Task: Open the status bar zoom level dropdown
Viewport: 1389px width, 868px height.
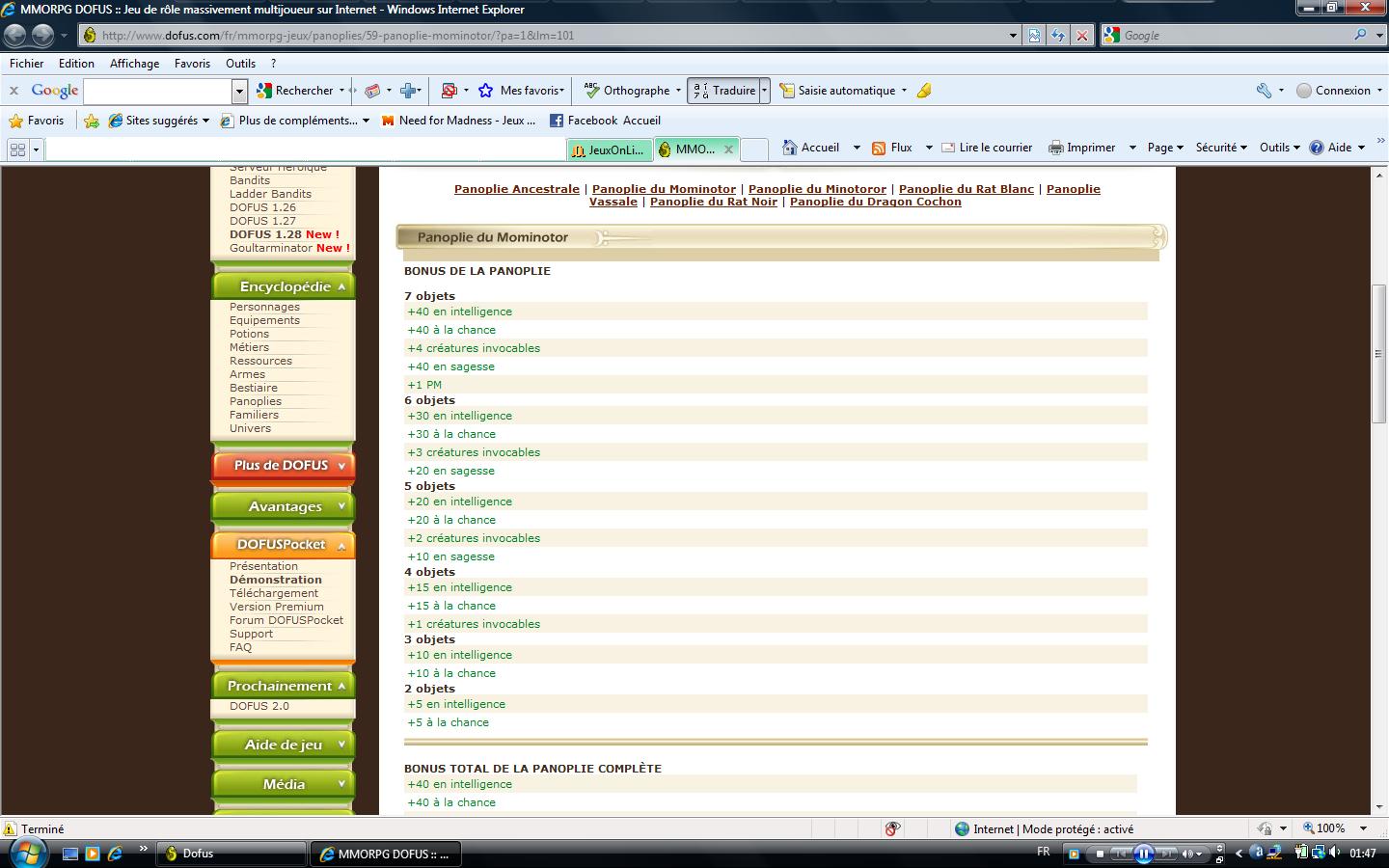Action: pos(1363,828)
